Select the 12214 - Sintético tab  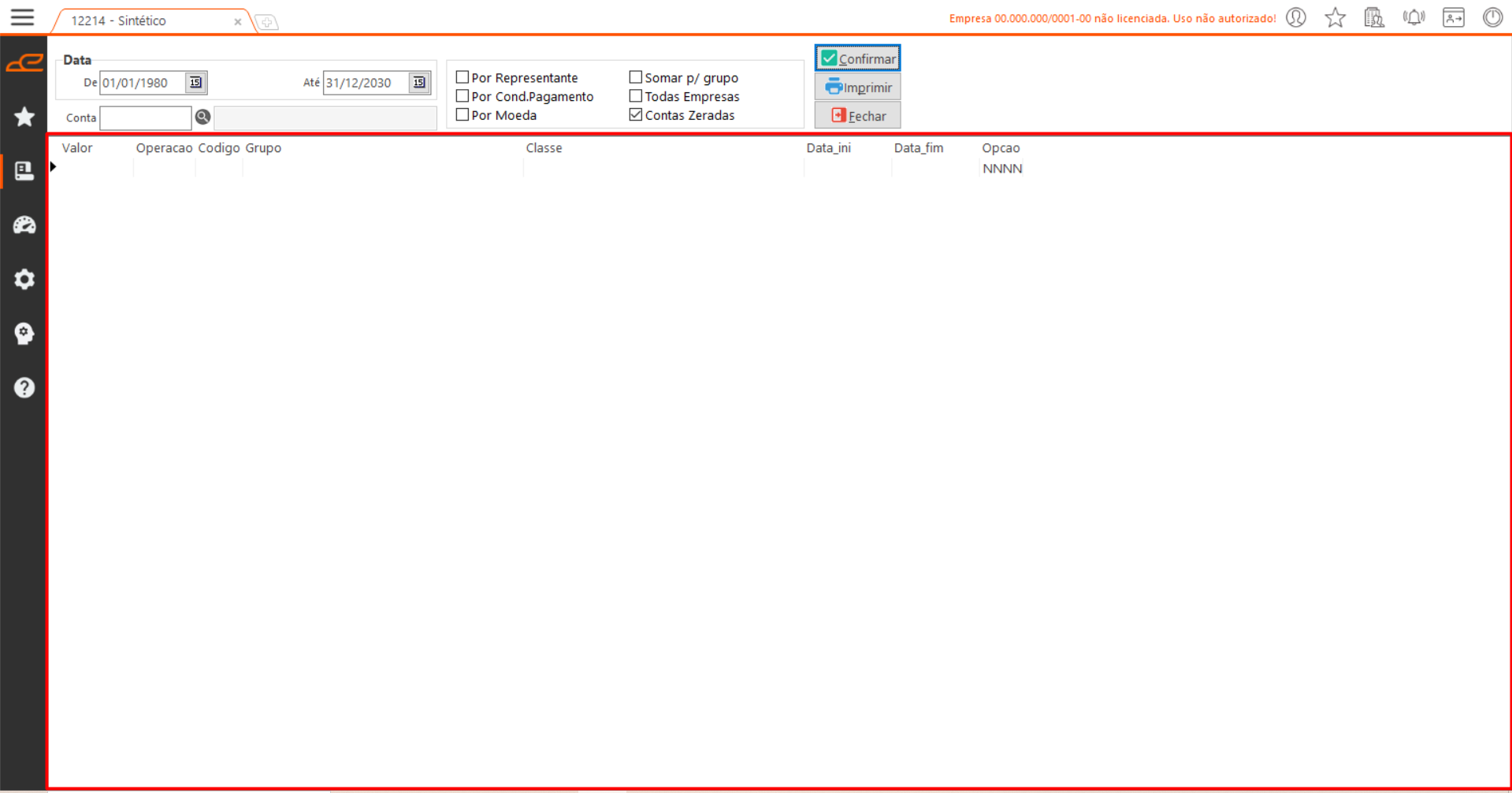(x=118, y=21)
